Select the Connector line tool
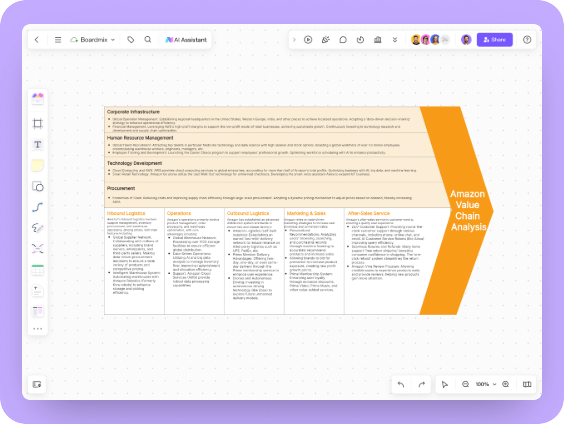The image size is (564, 424). pyautogui.click(x=37, y=207)
